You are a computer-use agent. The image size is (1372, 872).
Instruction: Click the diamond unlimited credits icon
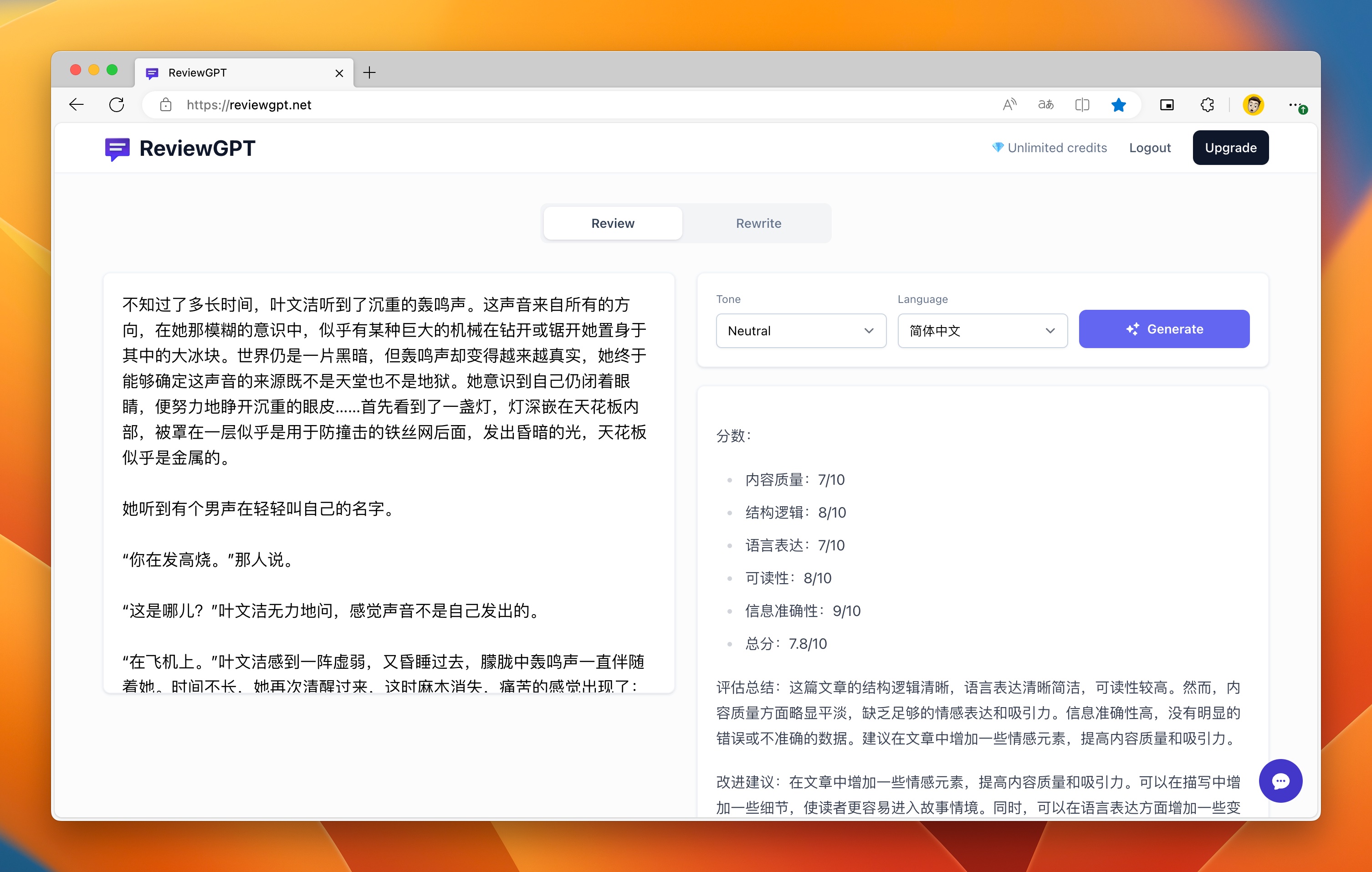coord(998,148)
